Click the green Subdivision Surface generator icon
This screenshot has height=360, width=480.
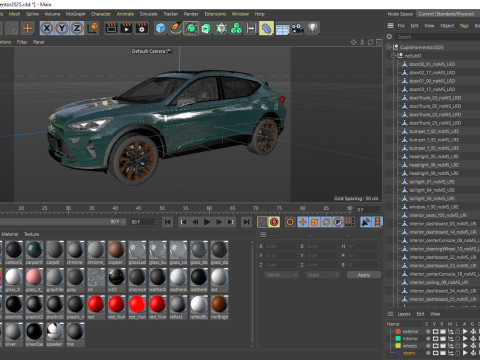click(x=191, y=28)
